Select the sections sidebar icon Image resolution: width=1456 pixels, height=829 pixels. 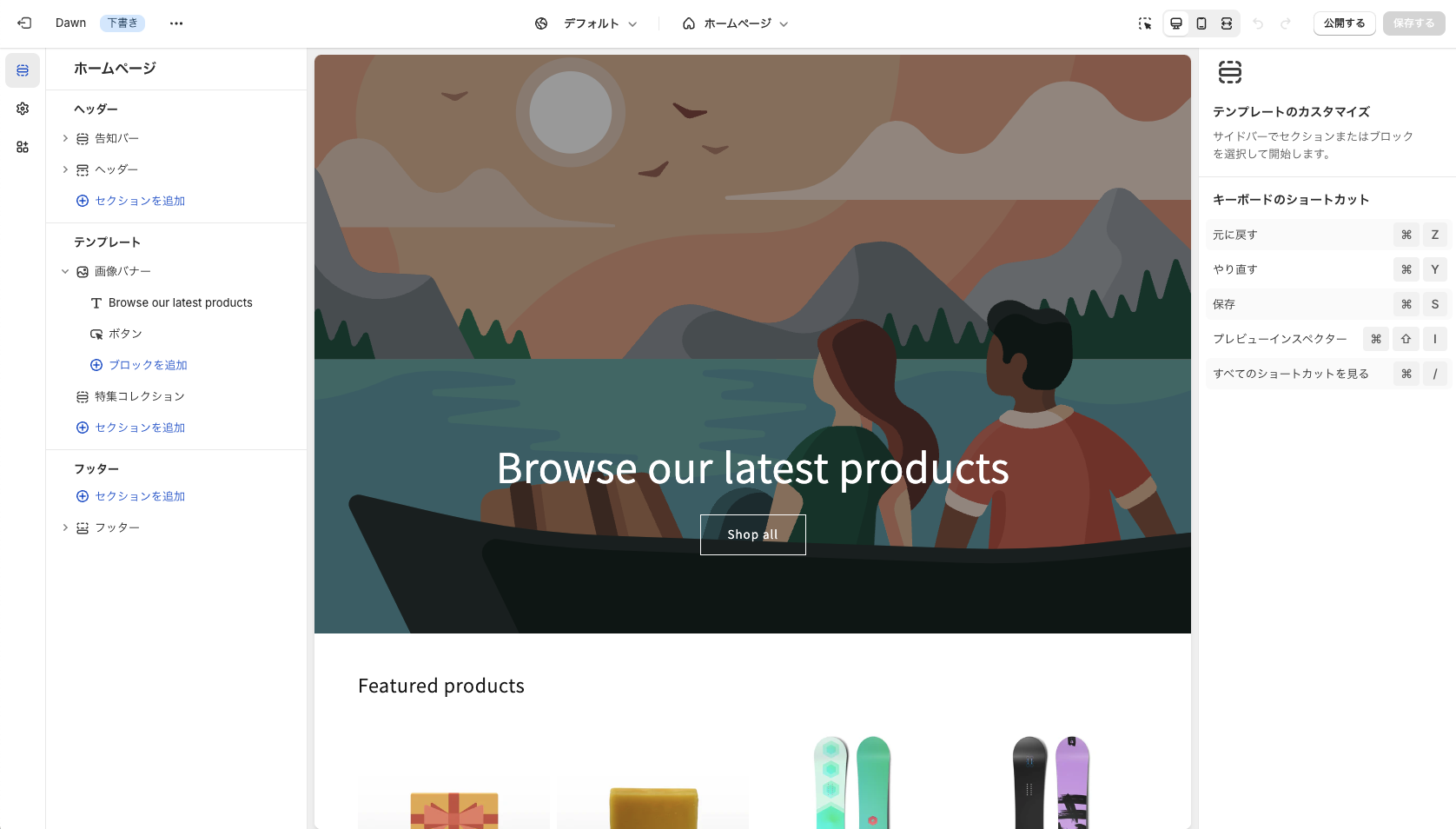pos(23,70)
